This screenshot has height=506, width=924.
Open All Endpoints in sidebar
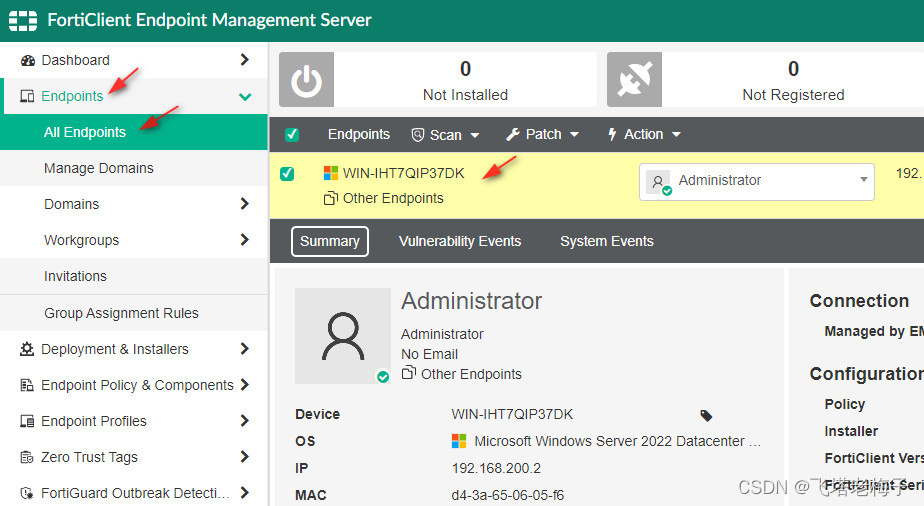[x=134, y=132]
